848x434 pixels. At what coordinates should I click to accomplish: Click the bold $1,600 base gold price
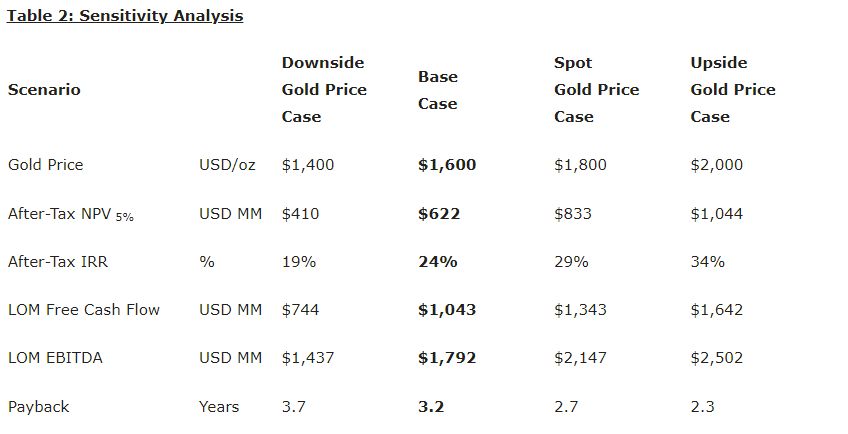point(446,165)
